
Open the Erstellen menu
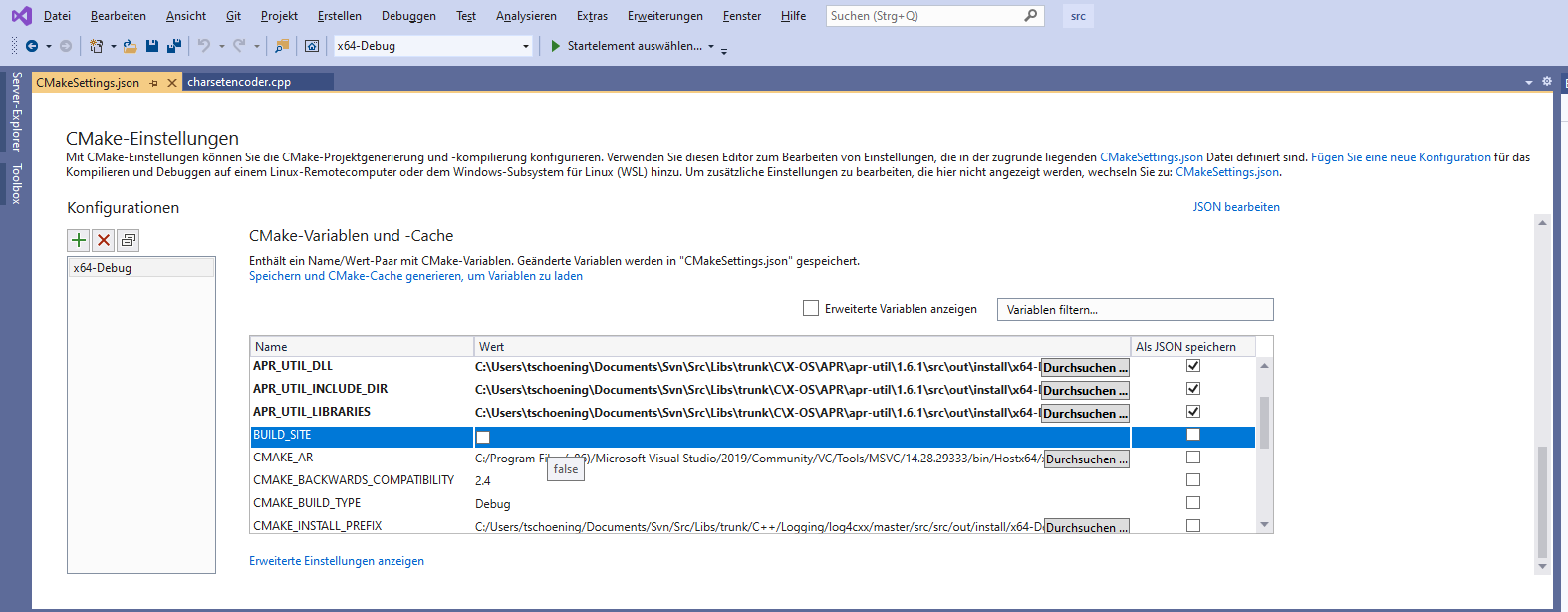(x=339, y=16)
